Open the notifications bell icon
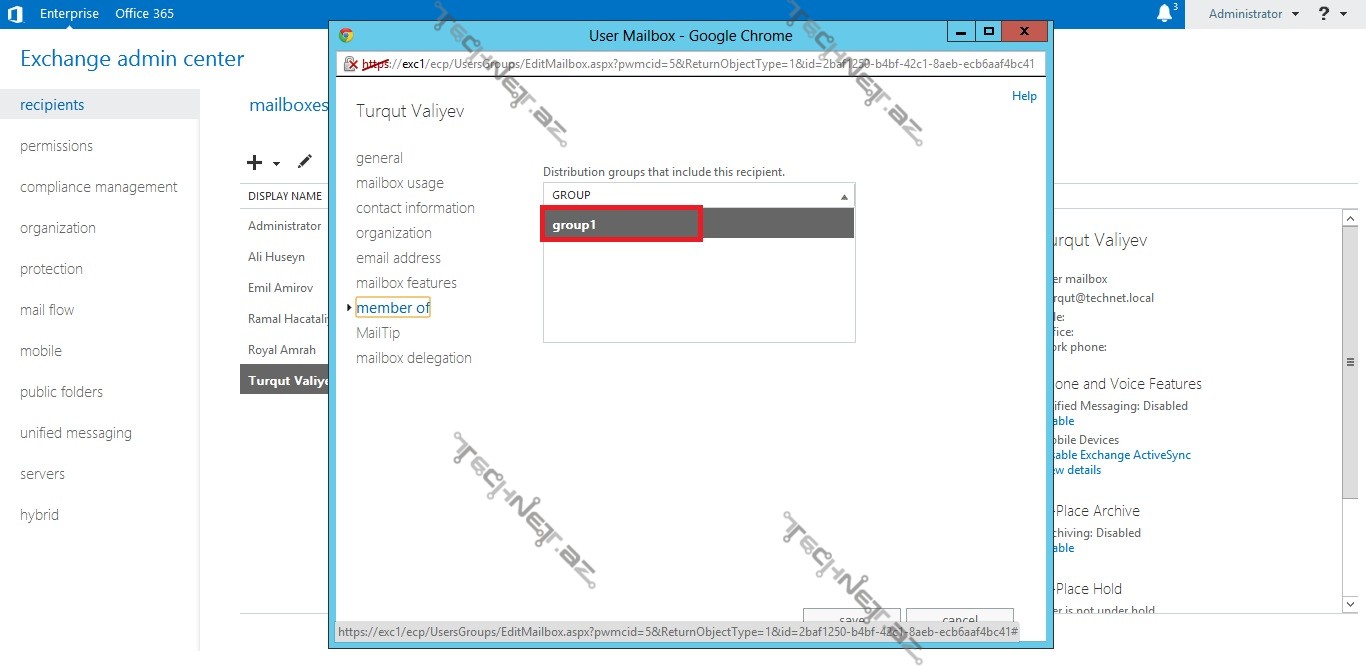Image resolution: width=1366 pixels, height=666 pixels. pos(1164,14)
